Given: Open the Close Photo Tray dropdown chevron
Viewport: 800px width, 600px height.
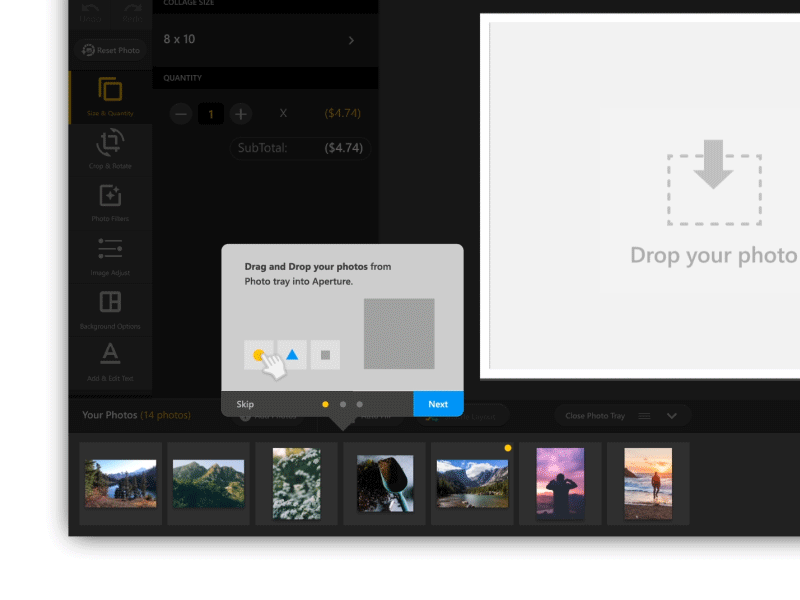Looking at the screenshot, I should point(673,415).
